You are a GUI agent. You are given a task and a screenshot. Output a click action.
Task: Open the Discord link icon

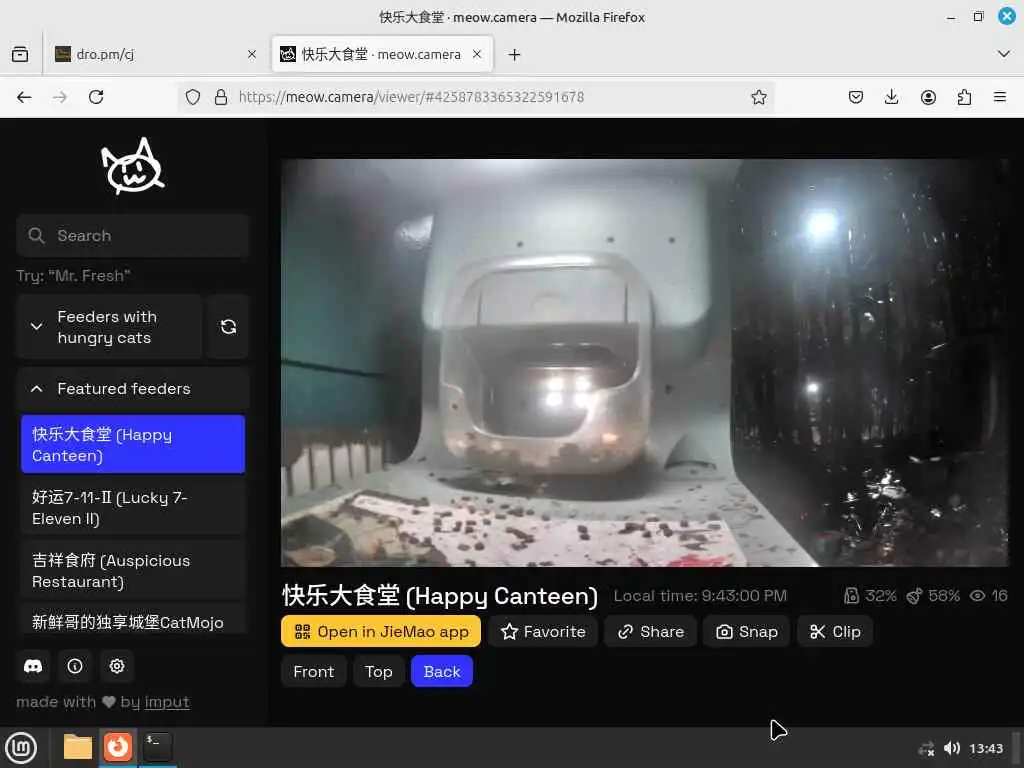33,666
